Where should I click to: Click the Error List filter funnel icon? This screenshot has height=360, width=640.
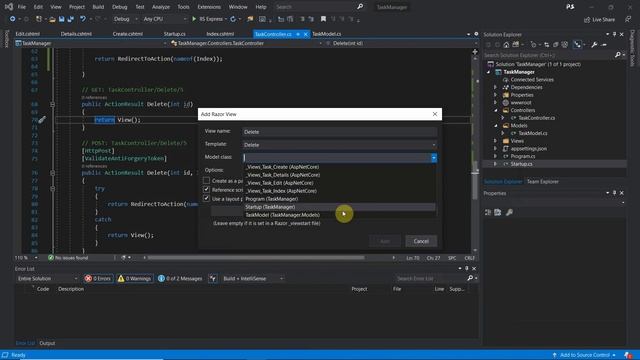point(213,278)
